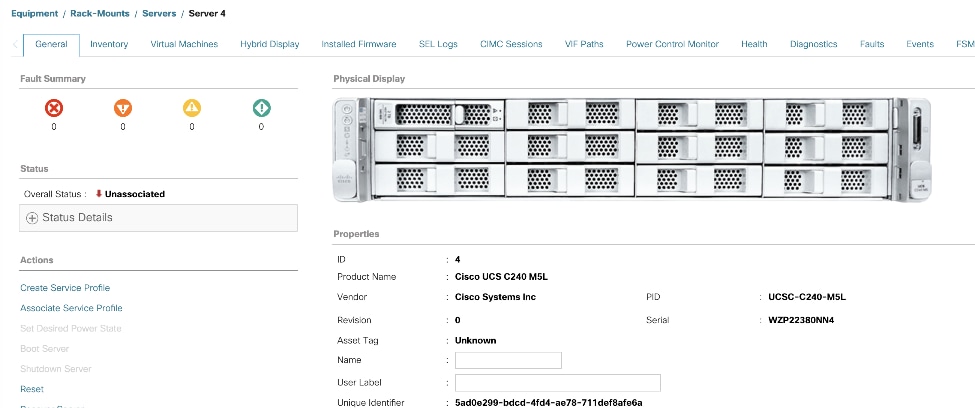The width and height of the screenshot is (975, 408).
Task: Click the Product Name value Cisco UCS C240 M5L
Action: [x=501, y=277]
